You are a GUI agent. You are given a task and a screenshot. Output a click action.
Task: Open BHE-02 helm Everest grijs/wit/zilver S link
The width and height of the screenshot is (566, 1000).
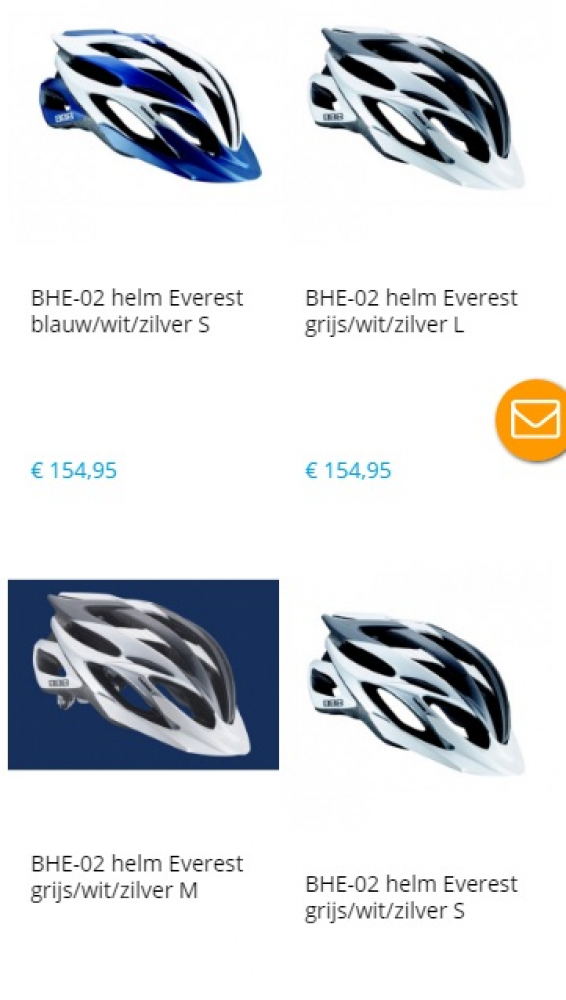(x=412, y=897)
